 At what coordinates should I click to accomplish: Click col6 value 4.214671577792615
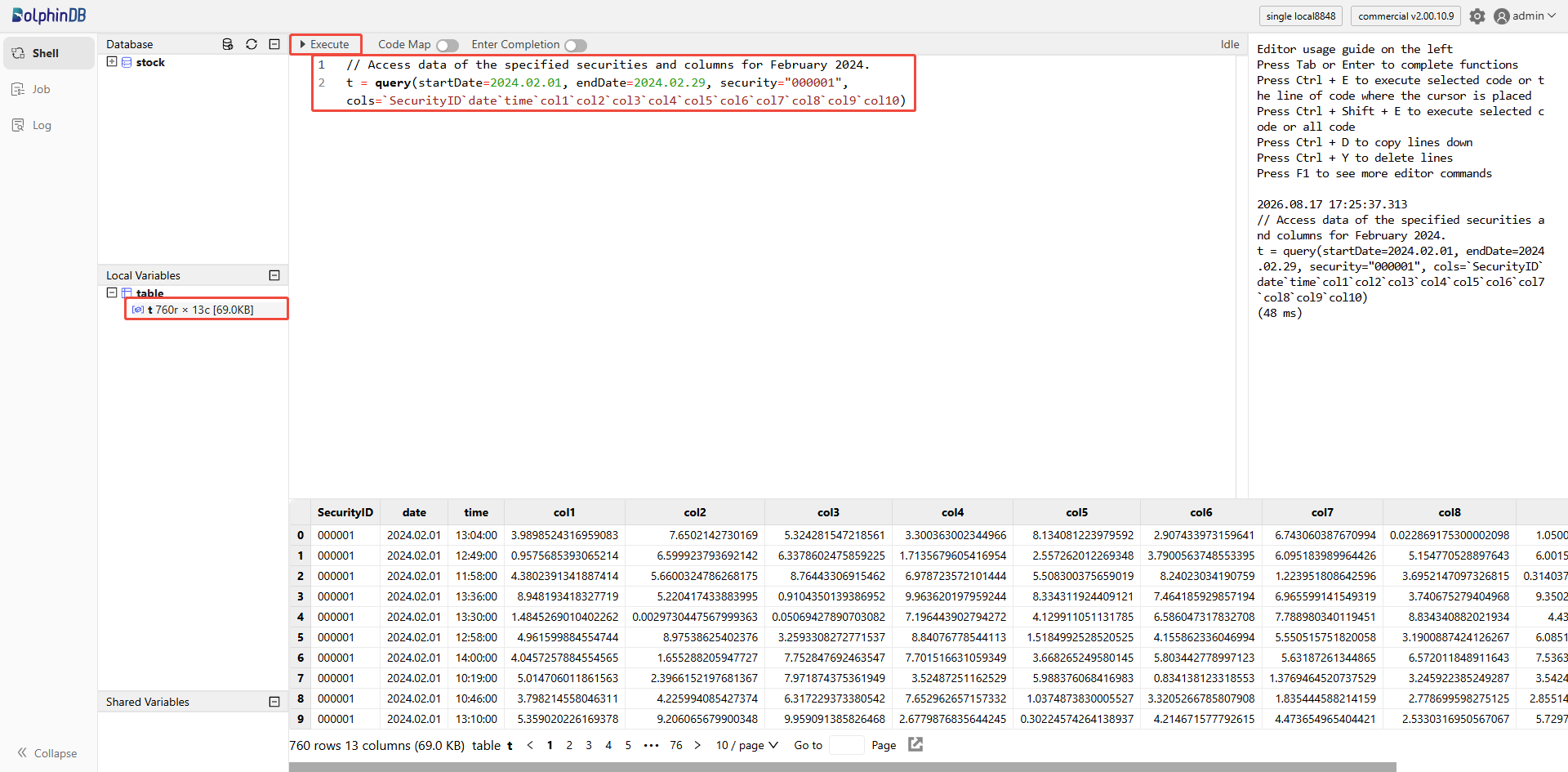click(x=1201, y=719)
